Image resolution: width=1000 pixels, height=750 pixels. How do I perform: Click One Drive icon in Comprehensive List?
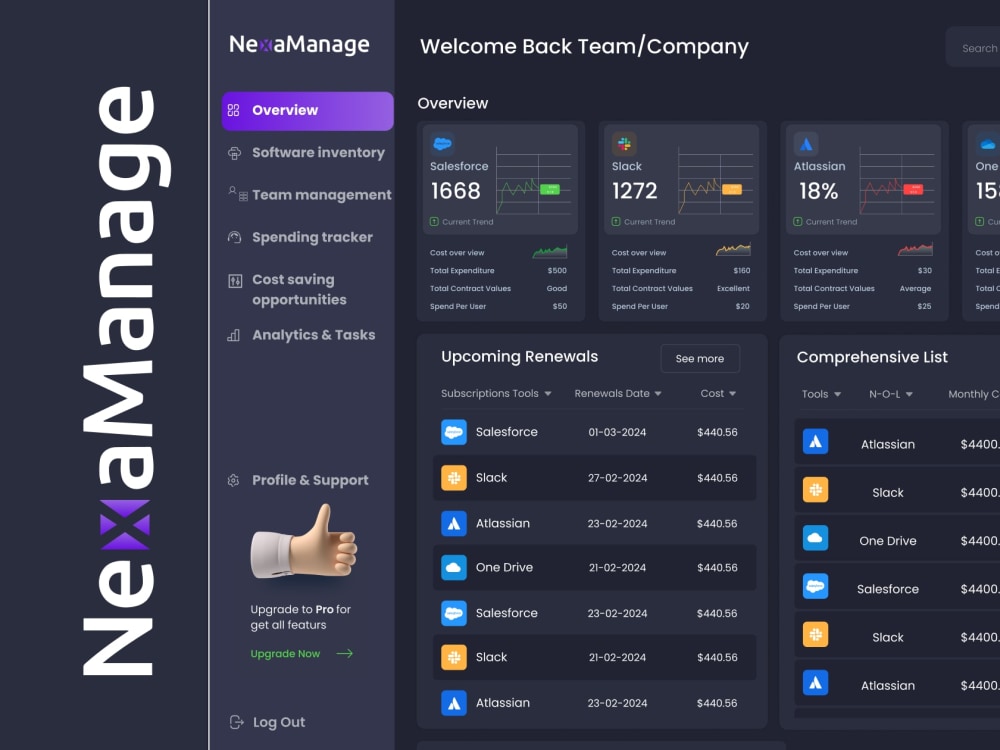tap(815, 538)
